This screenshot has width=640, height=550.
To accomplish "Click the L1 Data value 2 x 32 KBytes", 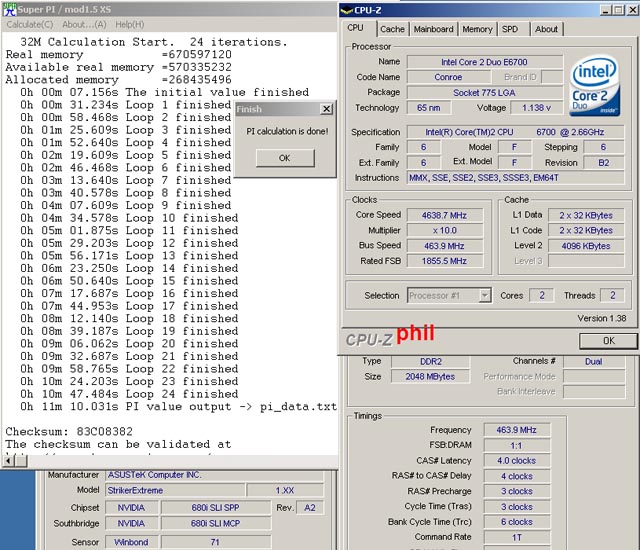I will (x=586, y=215).
